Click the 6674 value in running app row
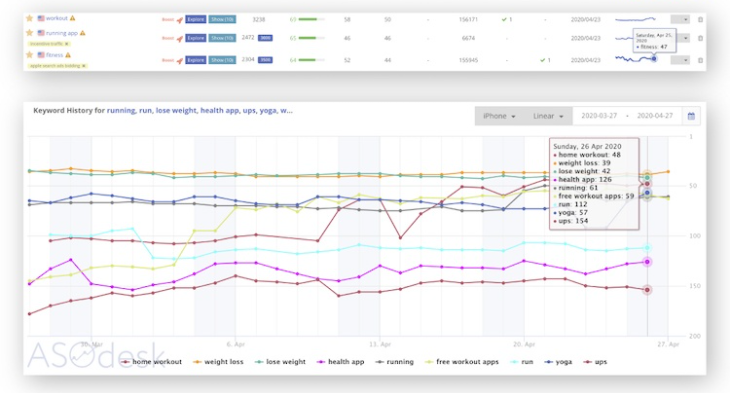Image resolution: width=732 pixels, height=393 pixels. tap(468, 38)
